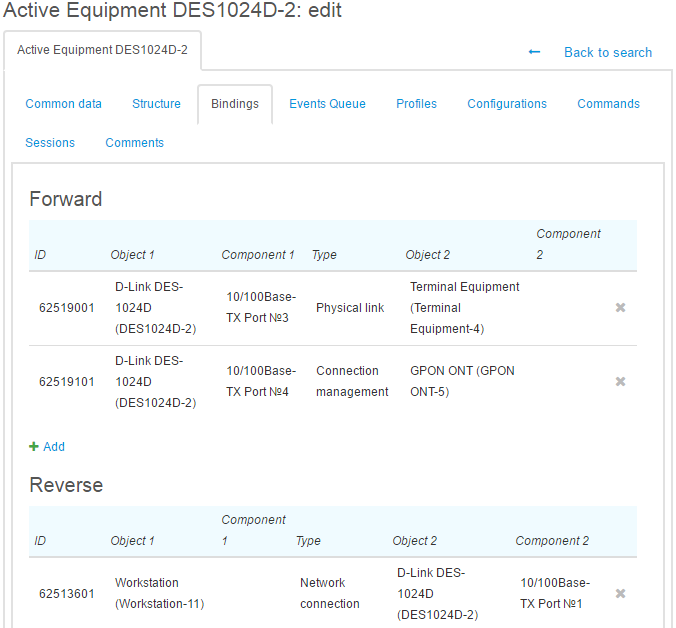
Task: Click the Network connection type cell
Action: [x=330, y=594]
